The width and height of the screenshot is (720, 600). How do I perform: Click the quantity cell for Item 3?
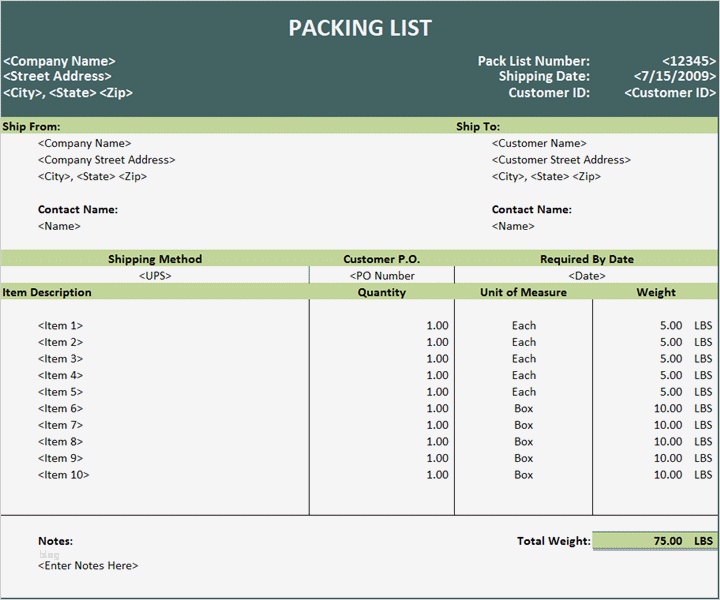[x=437, y=359]
